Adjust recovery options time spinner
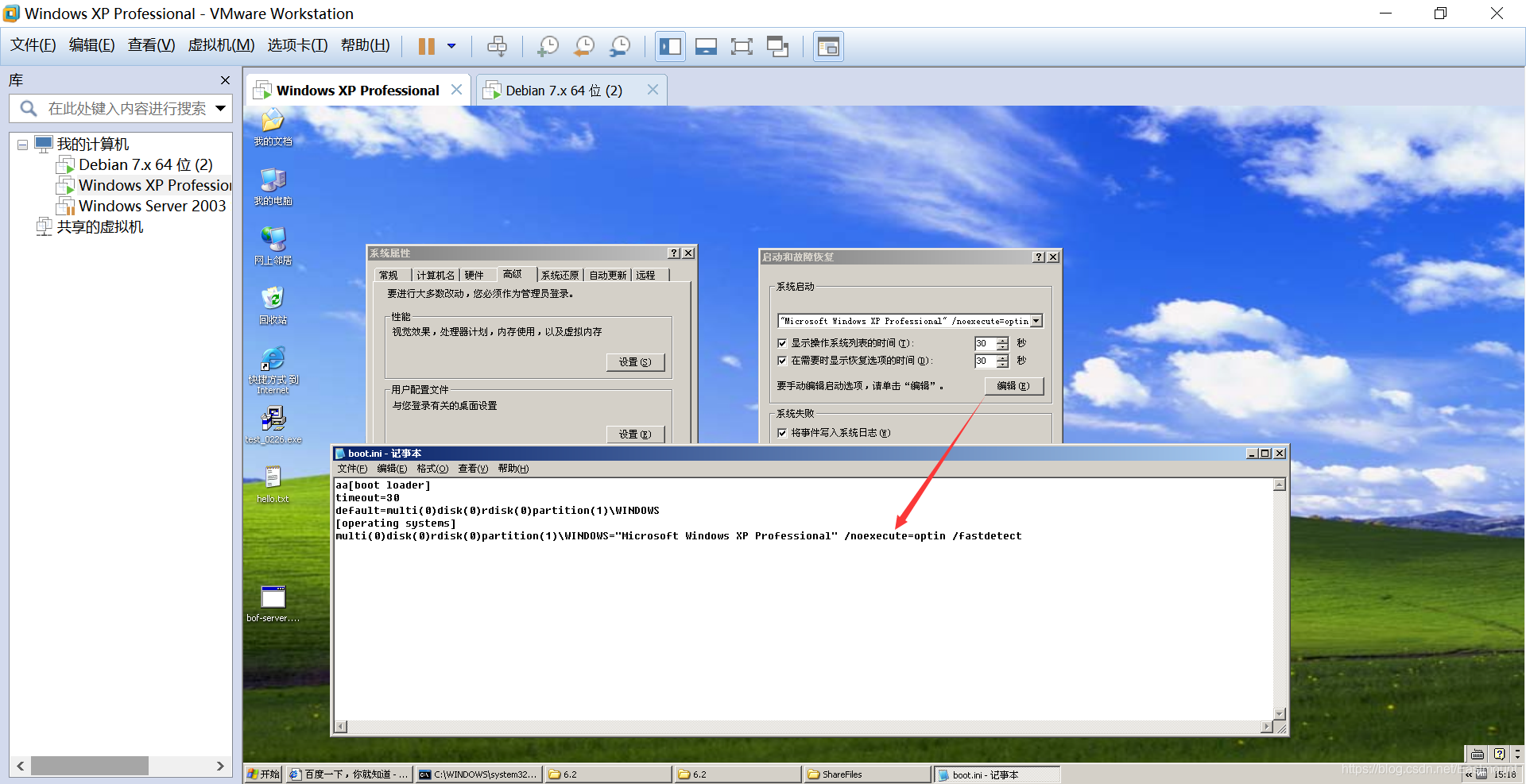 click(1002, 361)
